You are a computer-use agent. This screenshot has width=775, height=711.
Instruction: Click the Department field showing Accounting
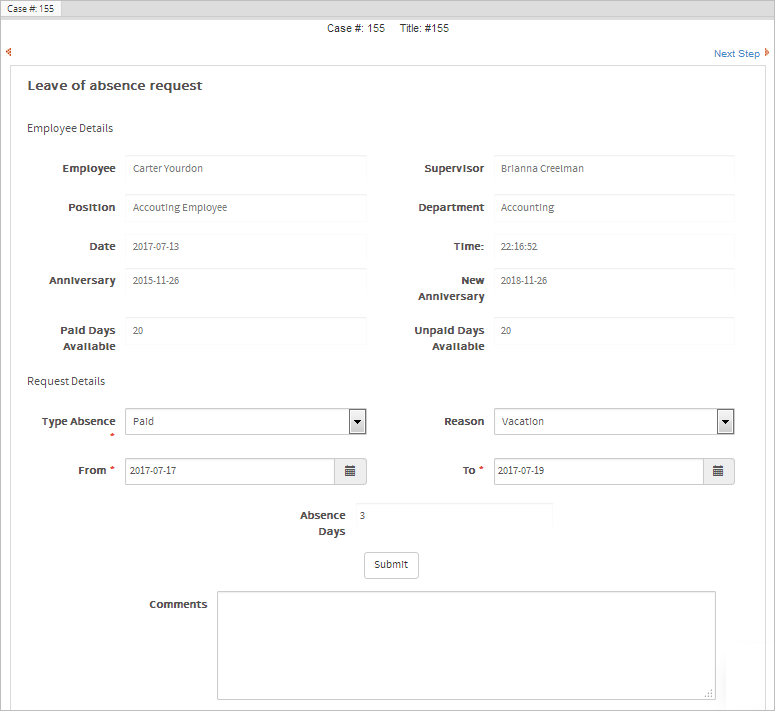pos(614,208)
